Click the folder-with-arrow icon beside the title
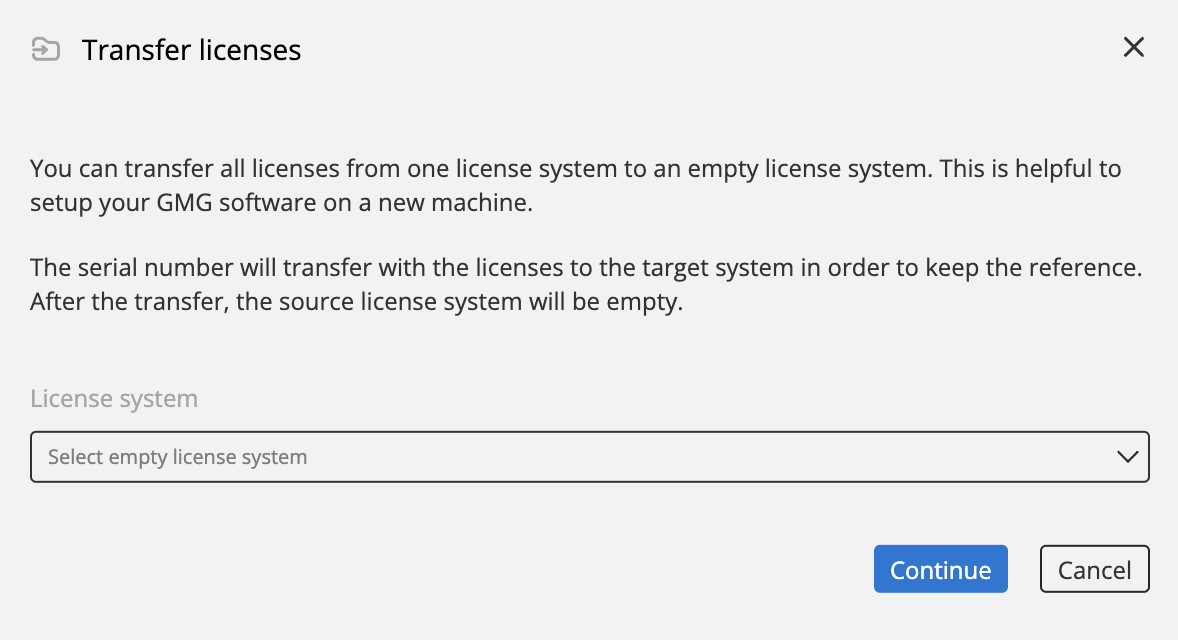 (46, 50)
